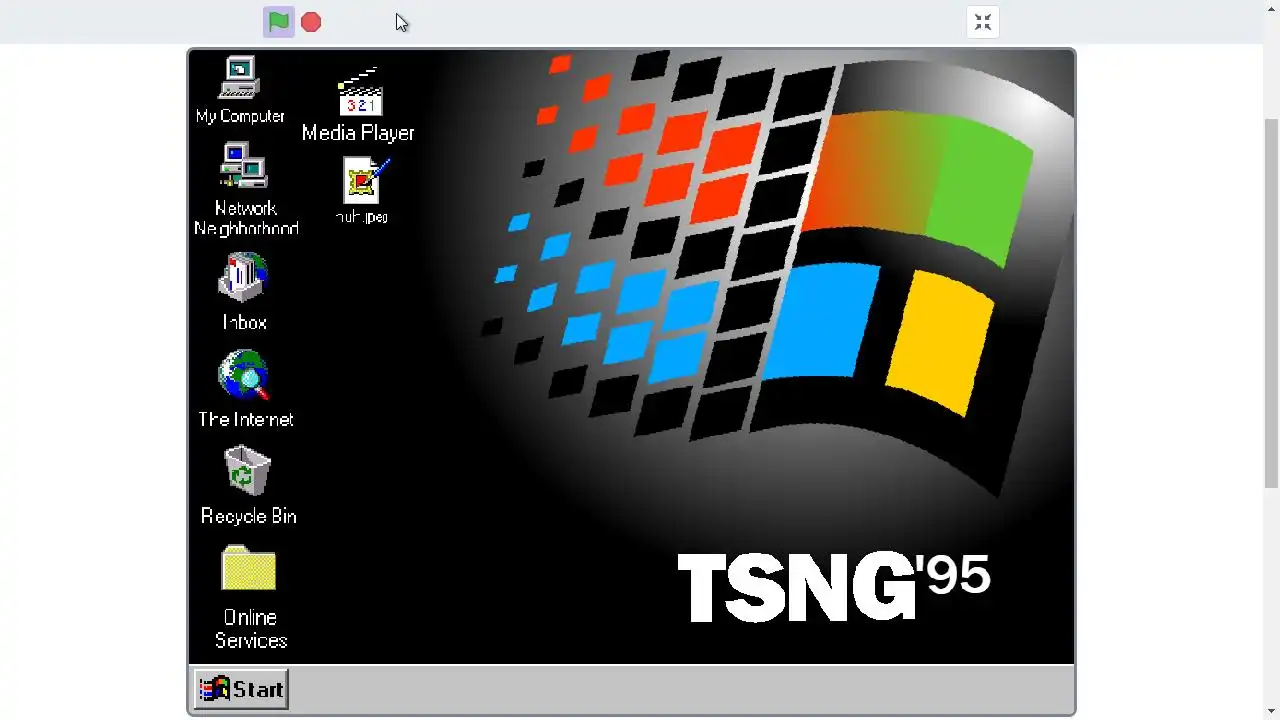
Task: Open the Online Services folder icon
Action: [248, 568]
